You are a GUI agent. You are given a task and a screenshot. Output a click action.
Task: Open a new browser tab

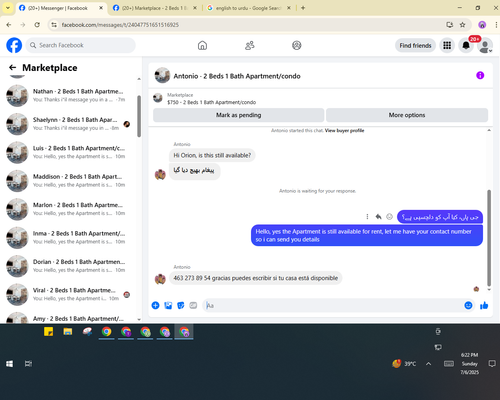(x=303, y=8)
